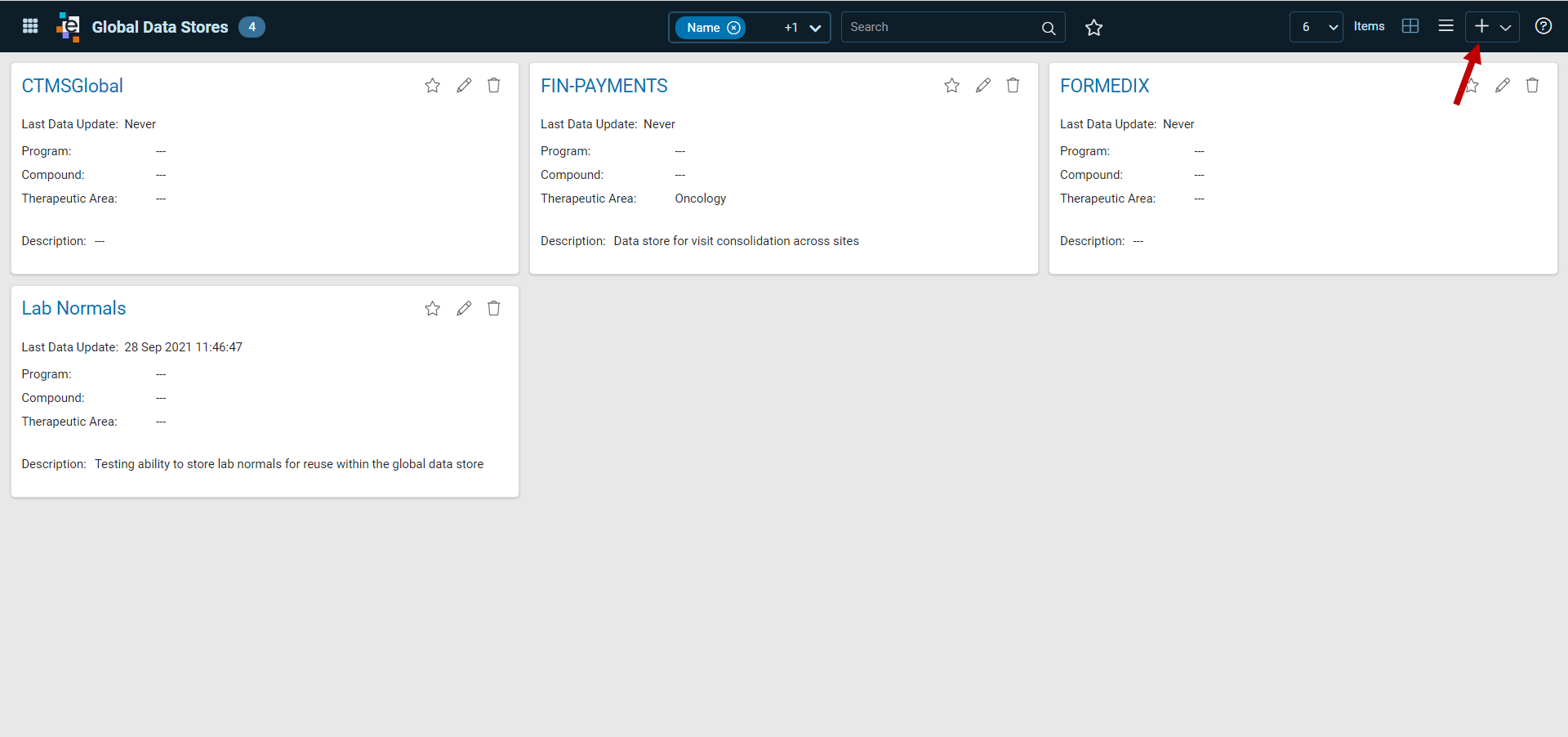Image resolution: width=1568 pixels, height=737 pixels.
Task: Delete the FIN-PAYMENTS data store
Action: click(x=1013, y=86)
